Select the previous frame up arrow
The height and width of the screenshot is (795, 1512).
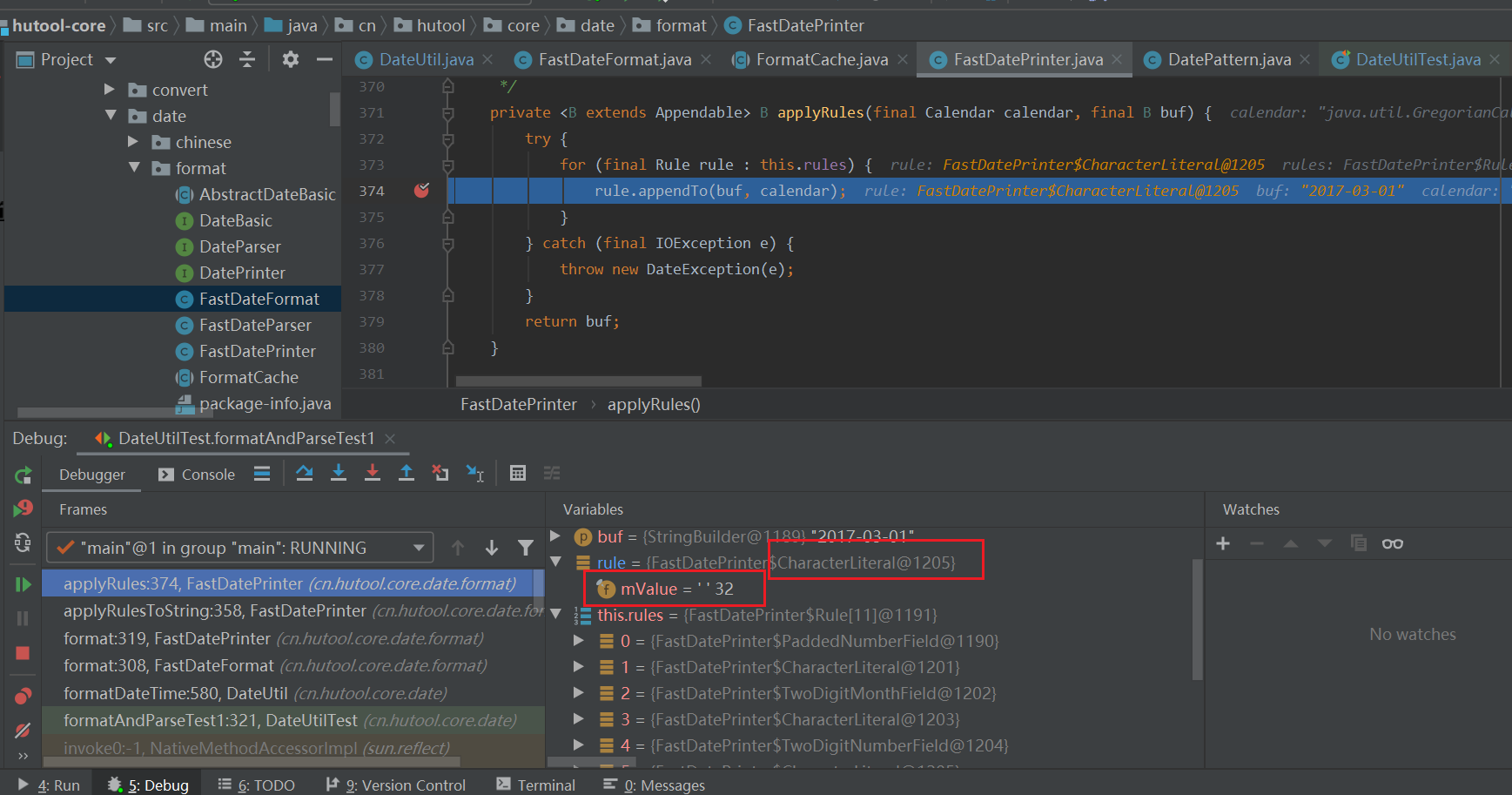458,548
